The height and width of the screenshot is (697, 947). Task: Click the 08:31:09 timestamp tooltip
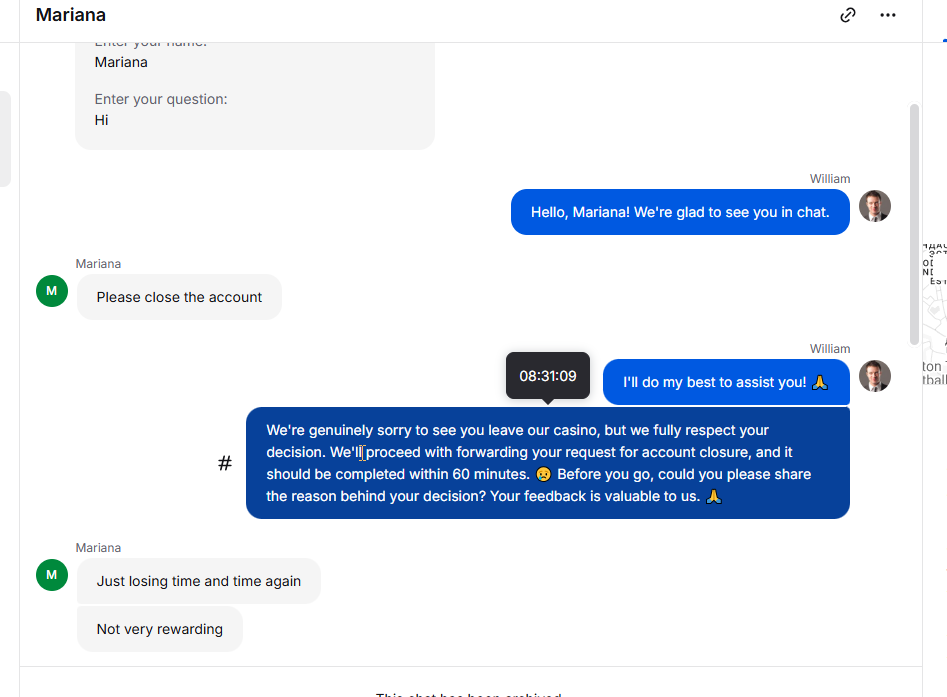click(x=548, y=376)
